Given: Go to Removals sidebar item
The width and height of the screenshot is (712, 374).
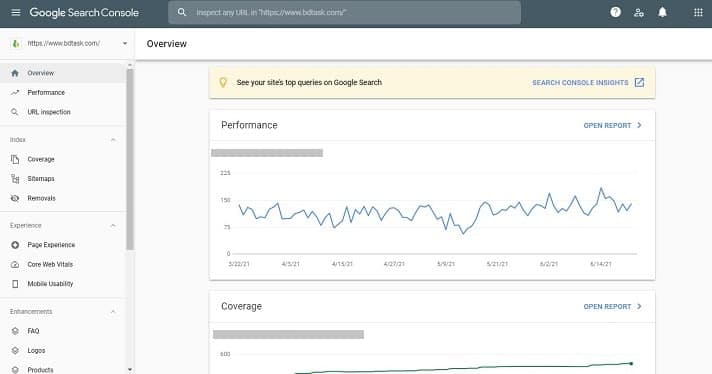Looking at the screenshot, I should click(x=63, y=198).
